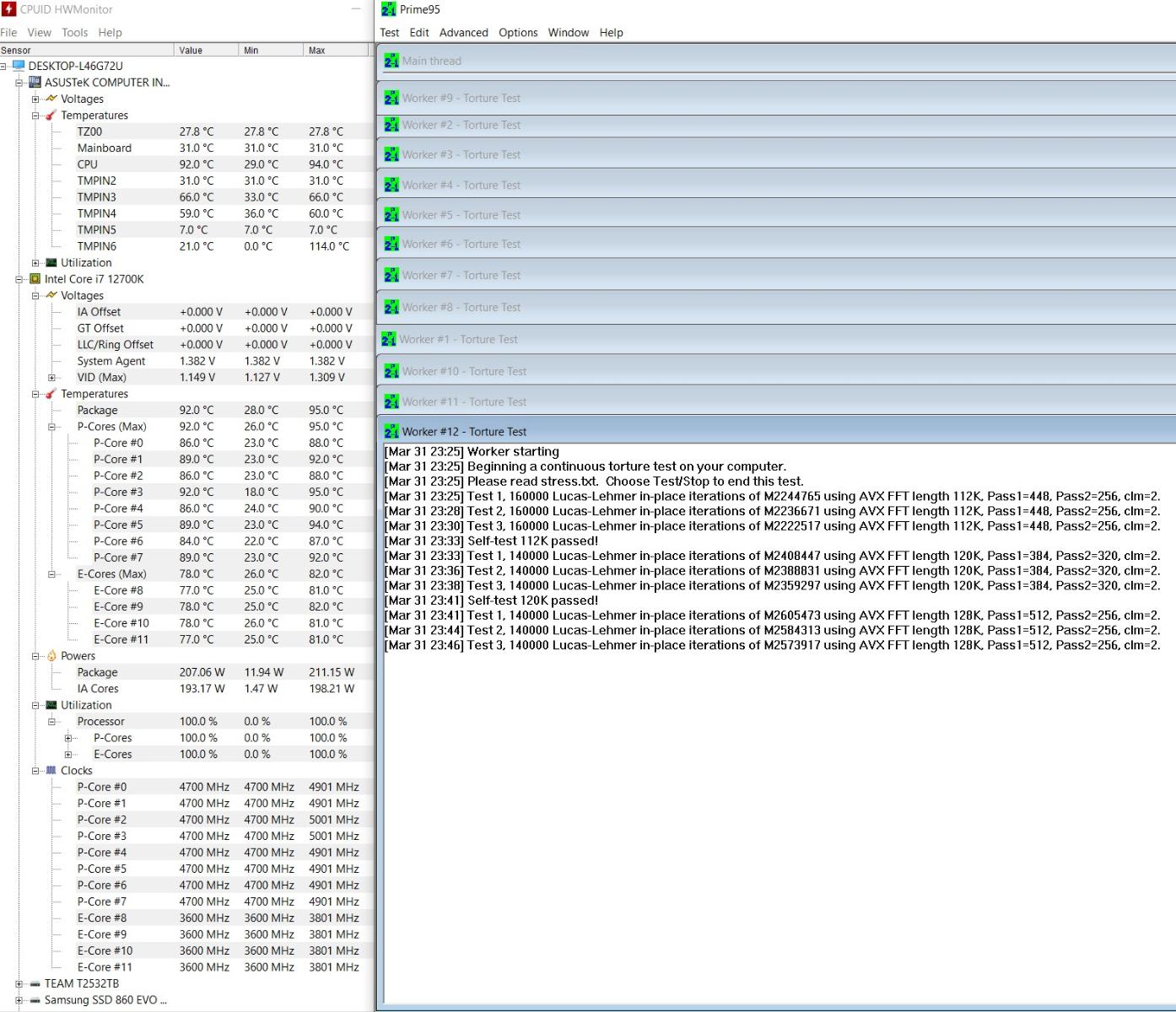Image resolution: width=1176 pixels, height=1012 pixels.
Task: Click the 'Self-test 120K passed!' log line
Action: point(491,600)
